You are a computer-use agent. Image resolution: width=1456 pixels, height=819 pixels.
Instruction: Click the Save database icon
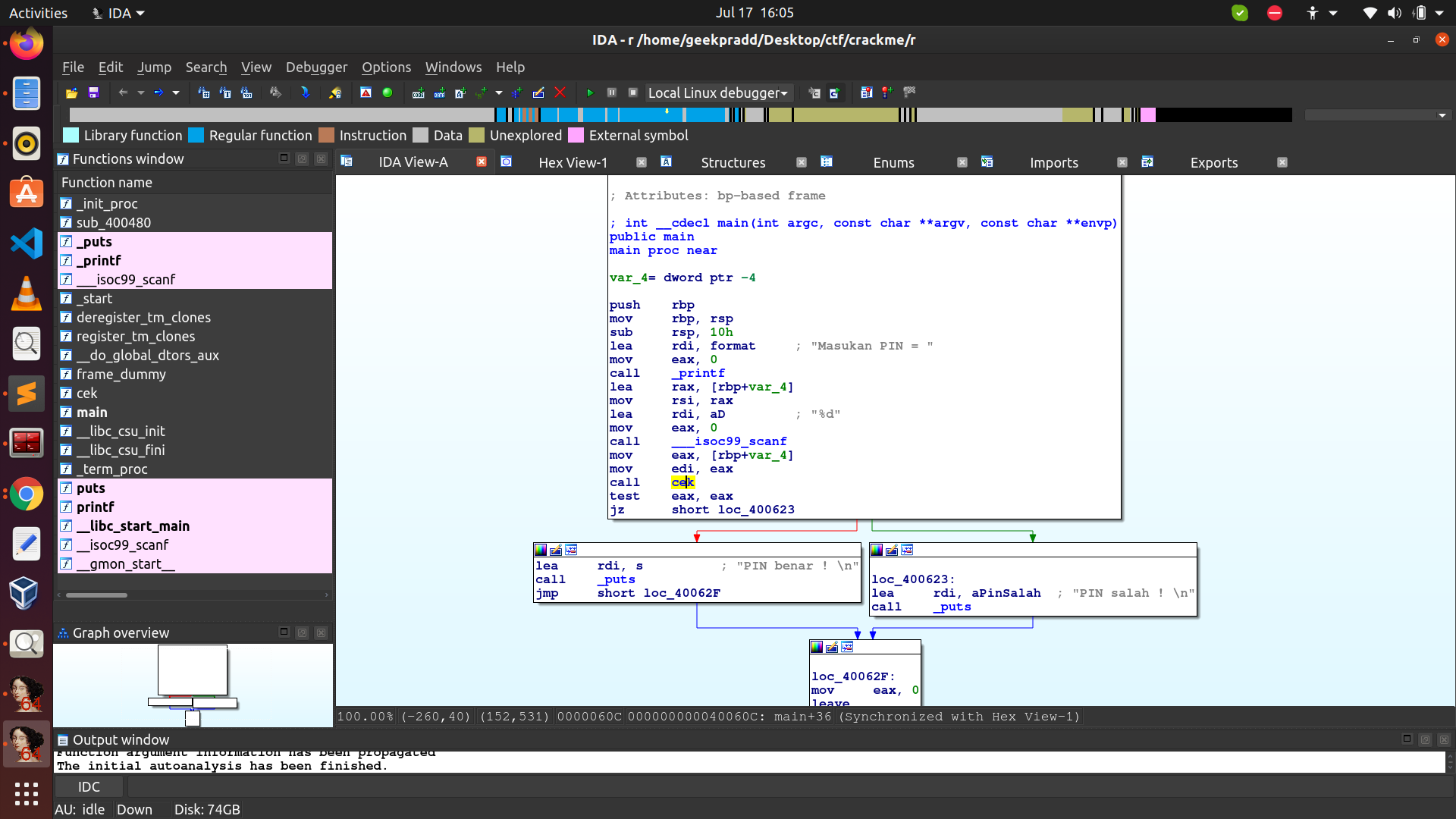94,93
